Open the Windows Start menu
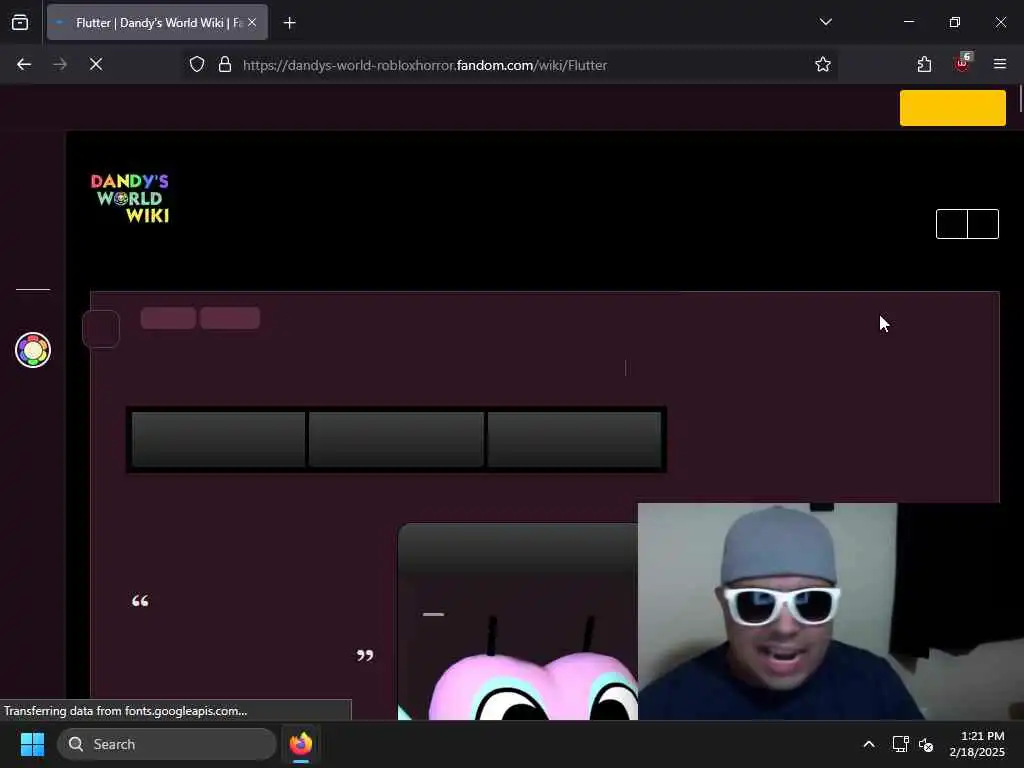The height and width of the screenshot is (768, 1024). point(32,744)
